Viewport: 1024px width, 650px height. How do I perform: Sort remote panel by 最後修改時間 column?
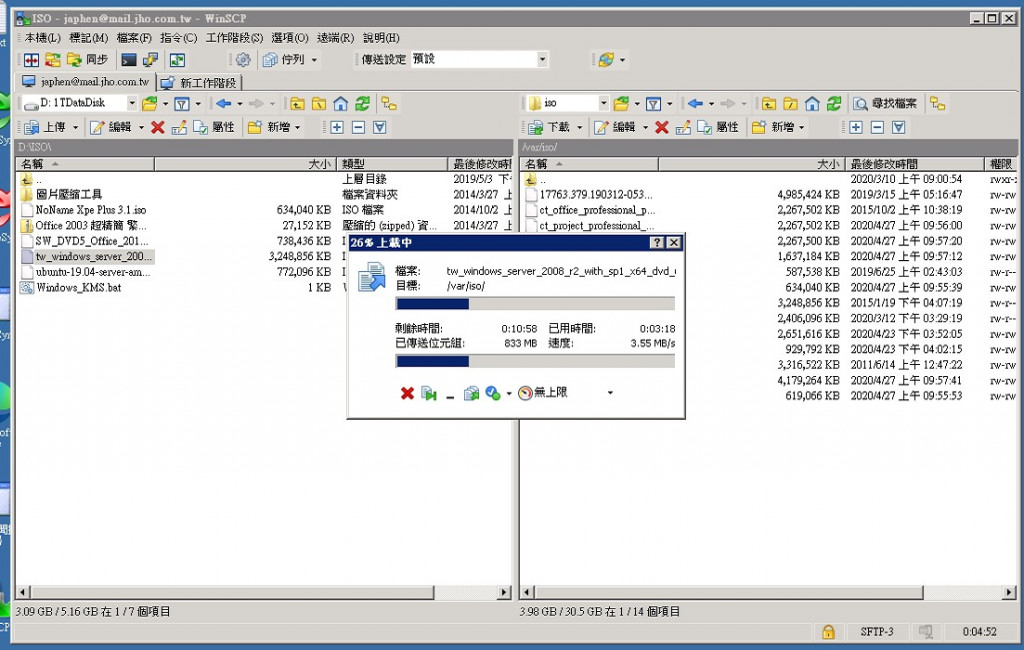click(914, 164)
